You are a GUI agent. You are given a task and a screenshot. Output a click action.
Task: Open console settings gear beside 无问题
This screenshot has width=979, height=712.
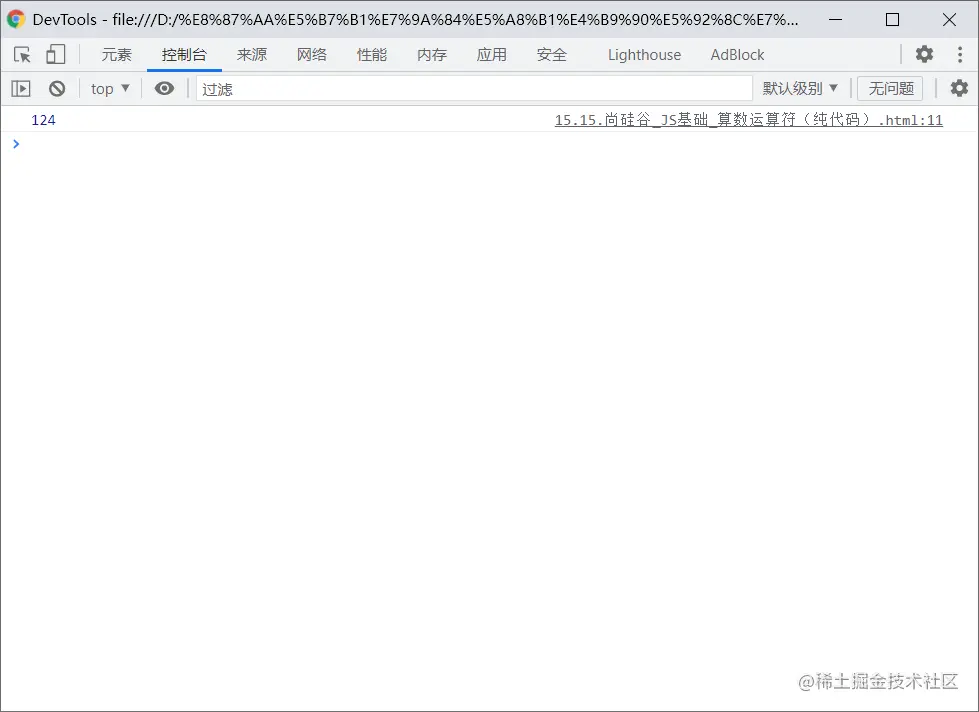click(959, 88)
